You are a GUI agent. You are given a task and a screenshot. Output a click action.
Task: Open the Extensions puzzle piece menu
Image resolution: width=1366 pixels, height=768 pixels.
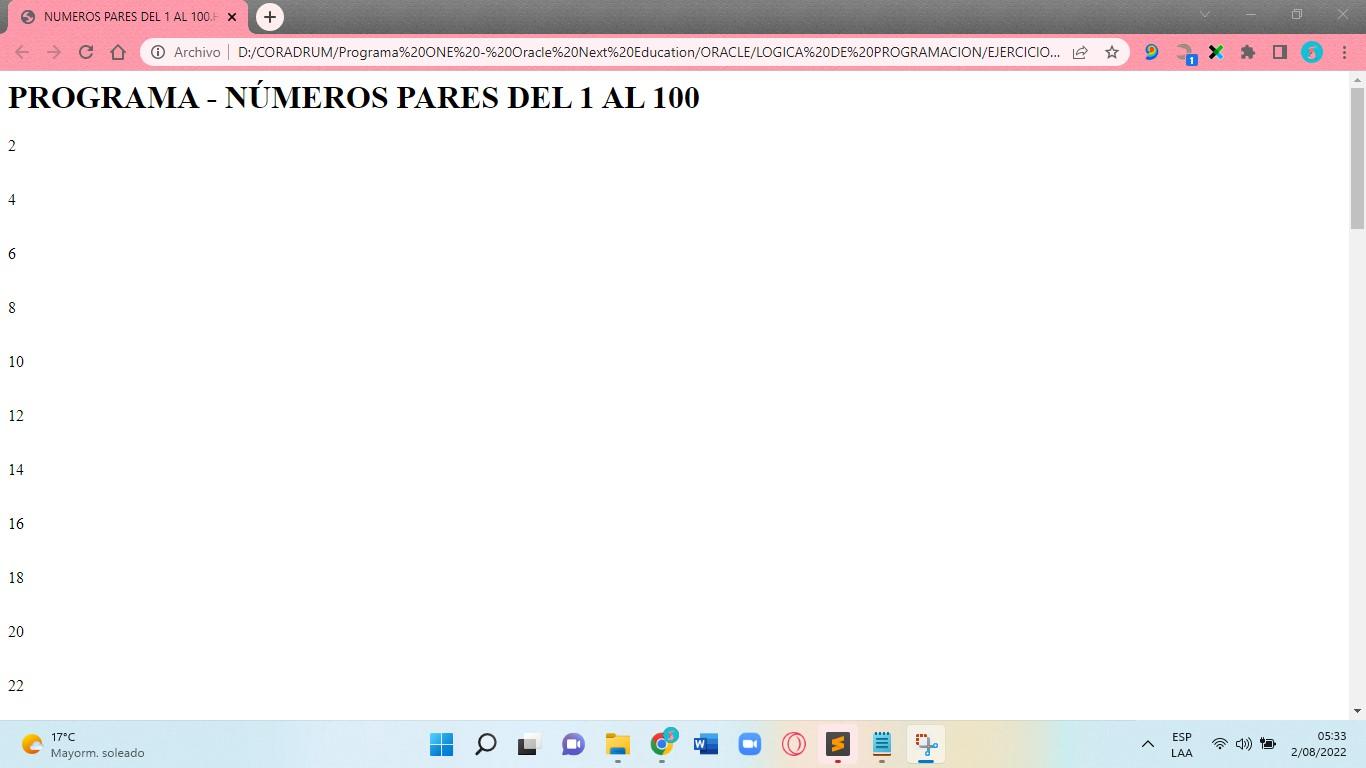(1247, 51)
